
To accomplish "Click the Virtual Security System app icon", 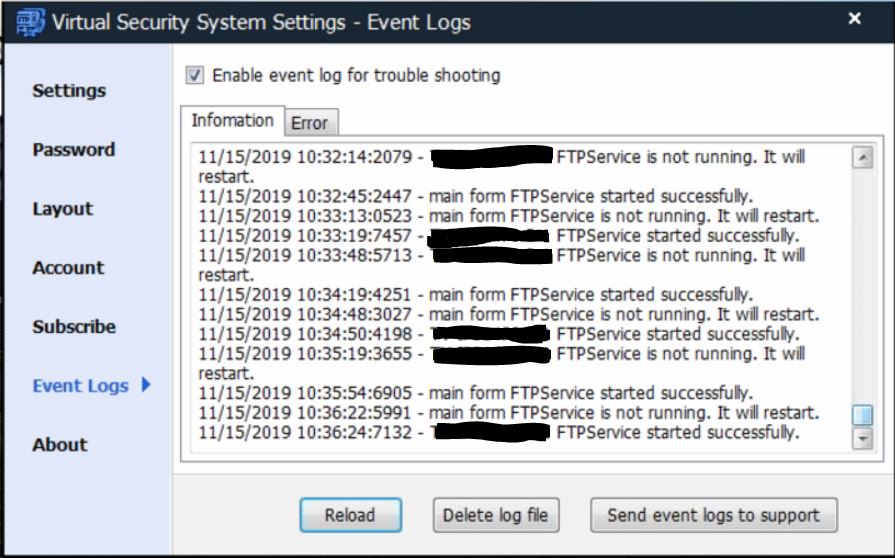I will pos(29,21).
